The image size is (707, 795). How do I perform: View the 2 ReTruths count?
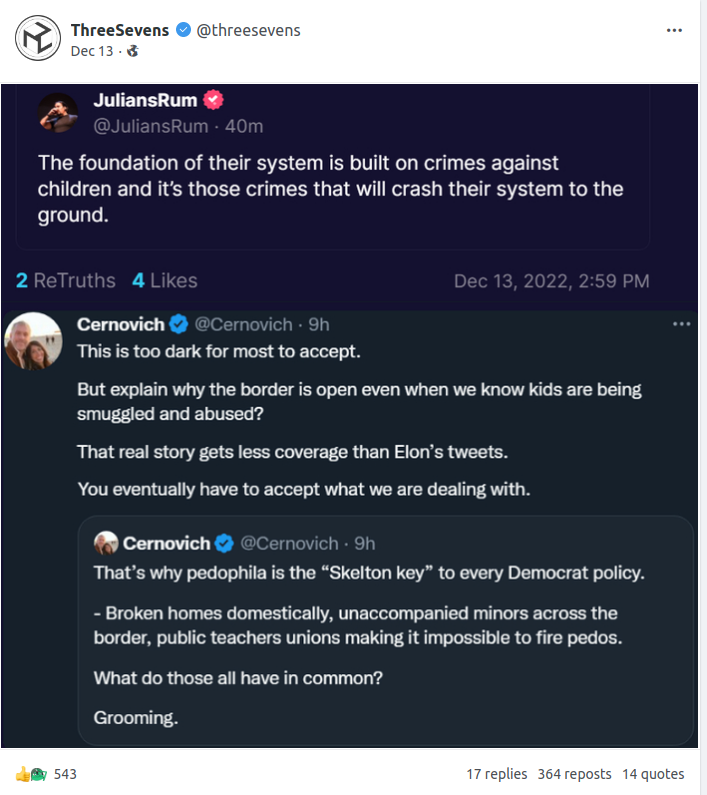click(x=66, y=281)
